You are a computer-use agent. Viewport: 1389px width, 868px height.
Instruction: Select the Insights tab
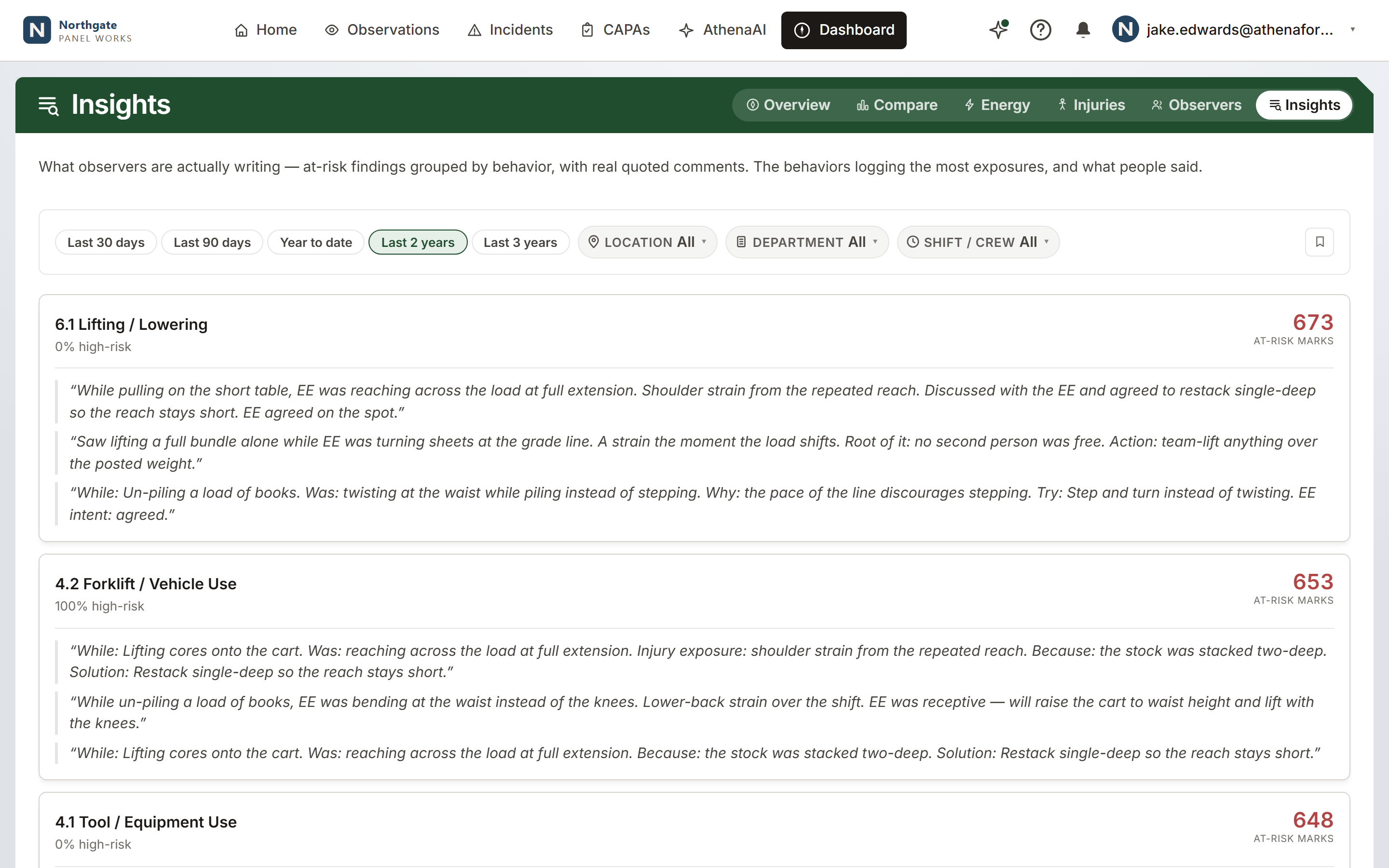pos(1304,105)
